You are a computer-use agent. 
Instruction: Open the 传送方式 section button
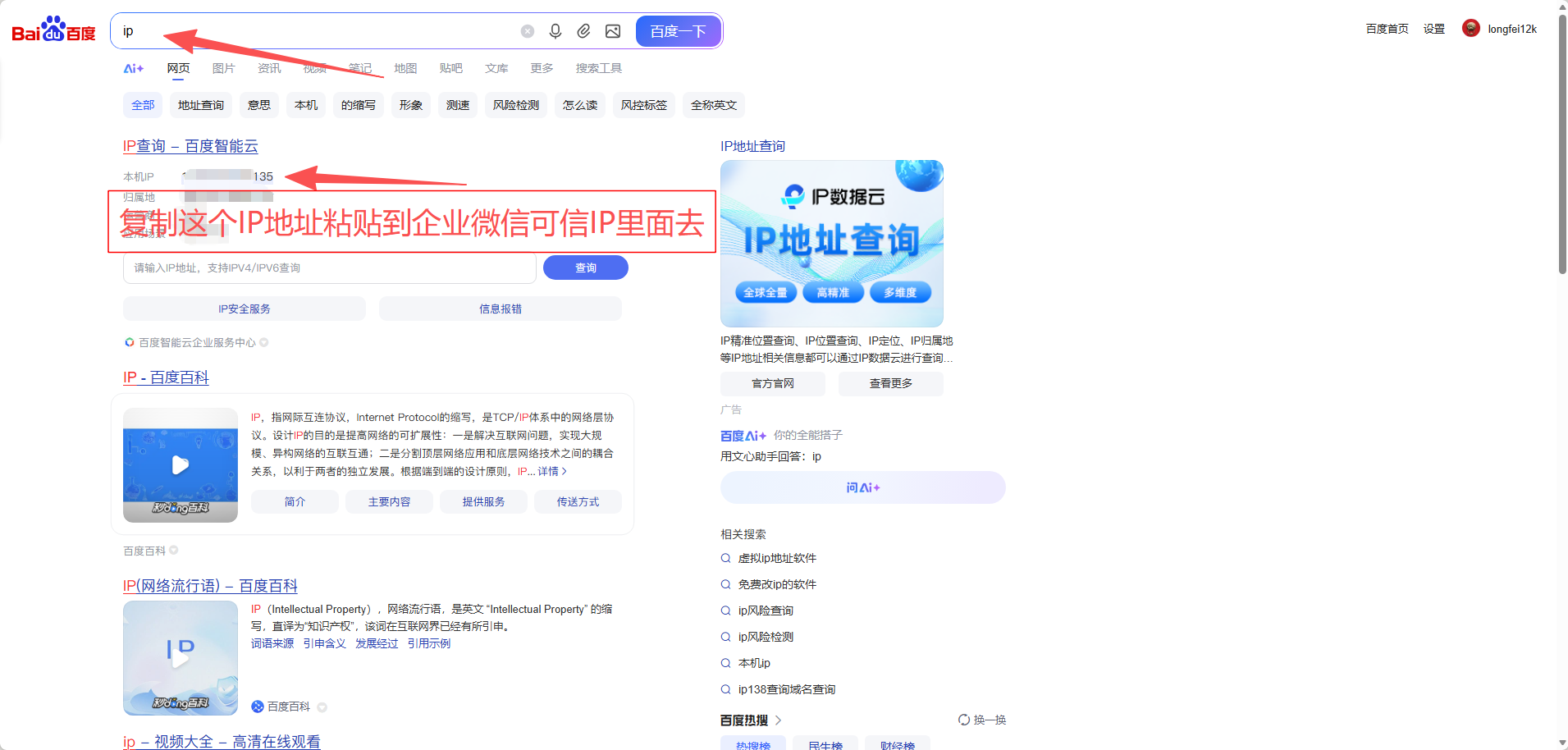click(x=578, y=501)
